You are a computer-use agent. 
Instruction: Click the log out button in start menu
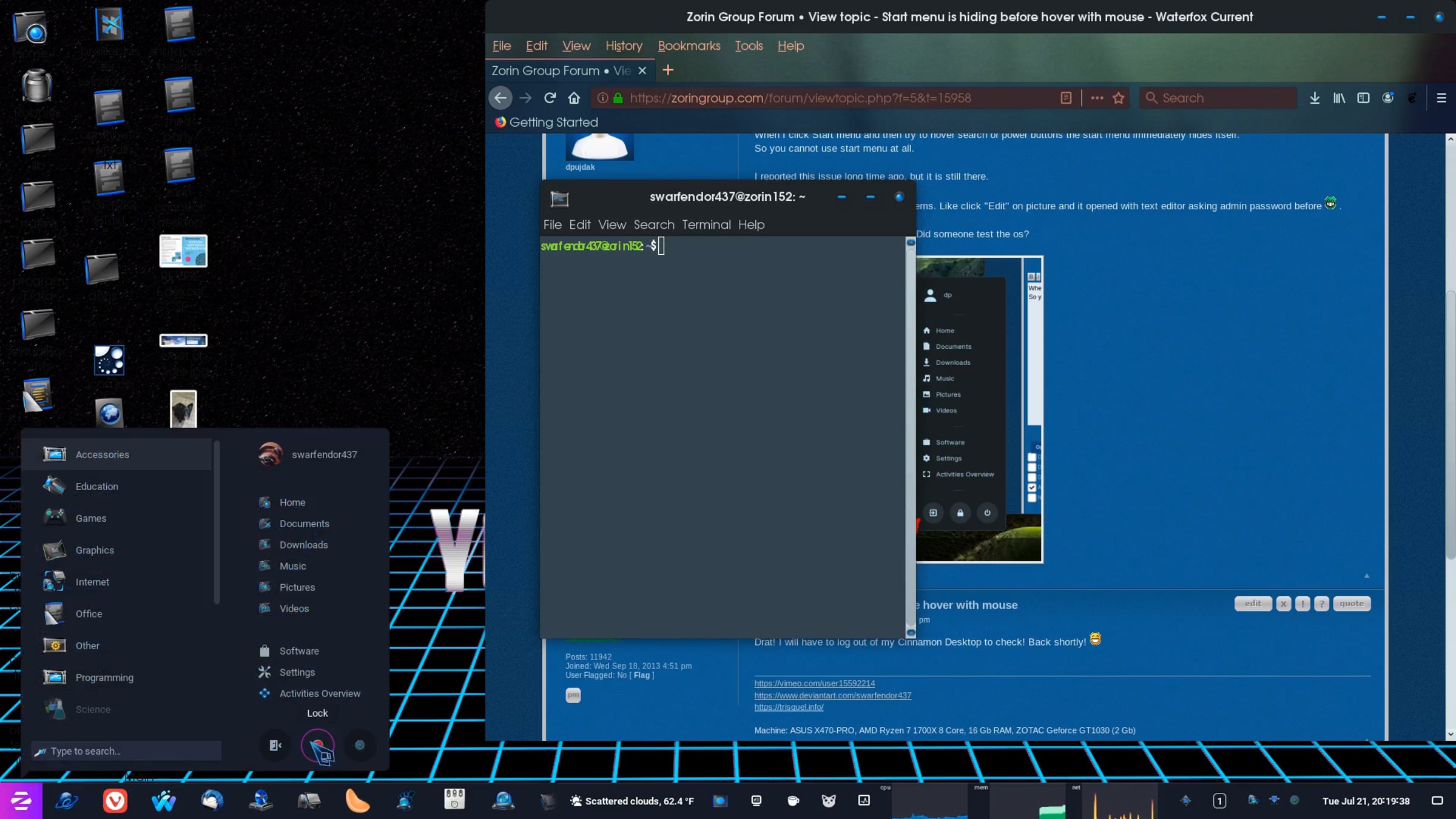(x=275, y=745)
